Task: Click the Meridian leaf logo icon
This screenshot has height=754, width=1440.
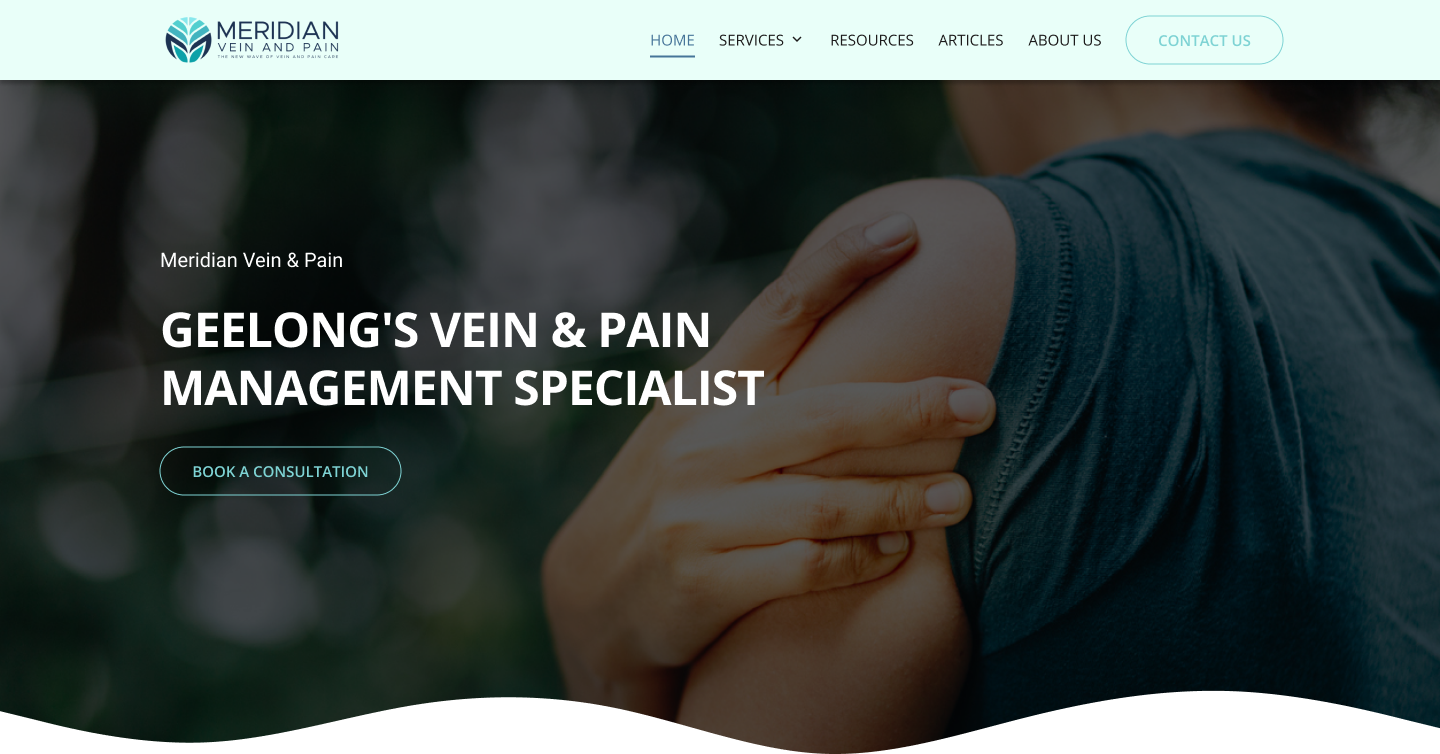Action: pos(188,40)
